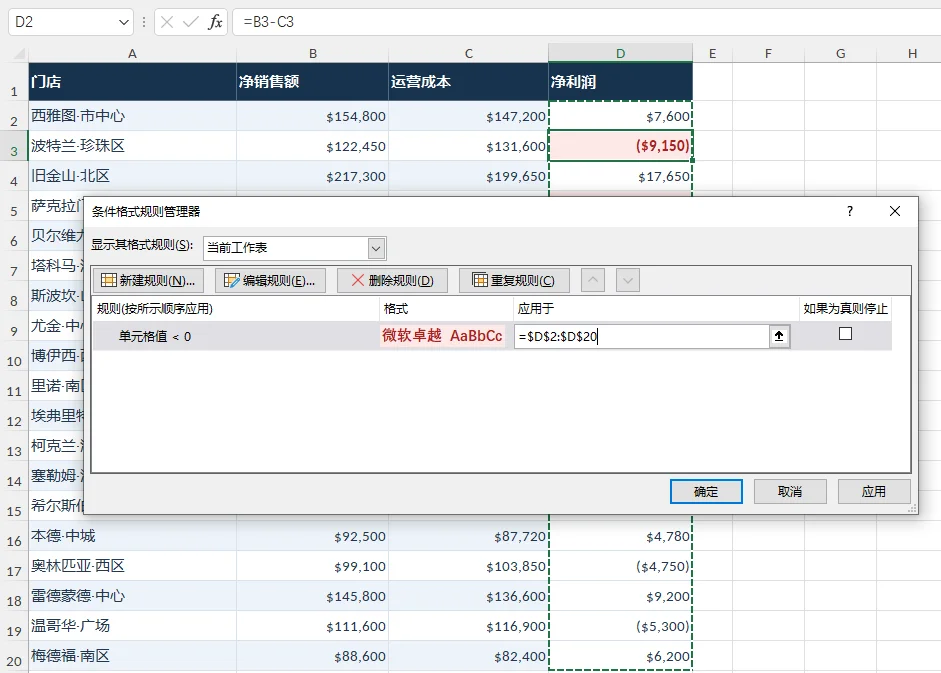
Task: Click the $92,500 sales cell
Action: (313, 536)
